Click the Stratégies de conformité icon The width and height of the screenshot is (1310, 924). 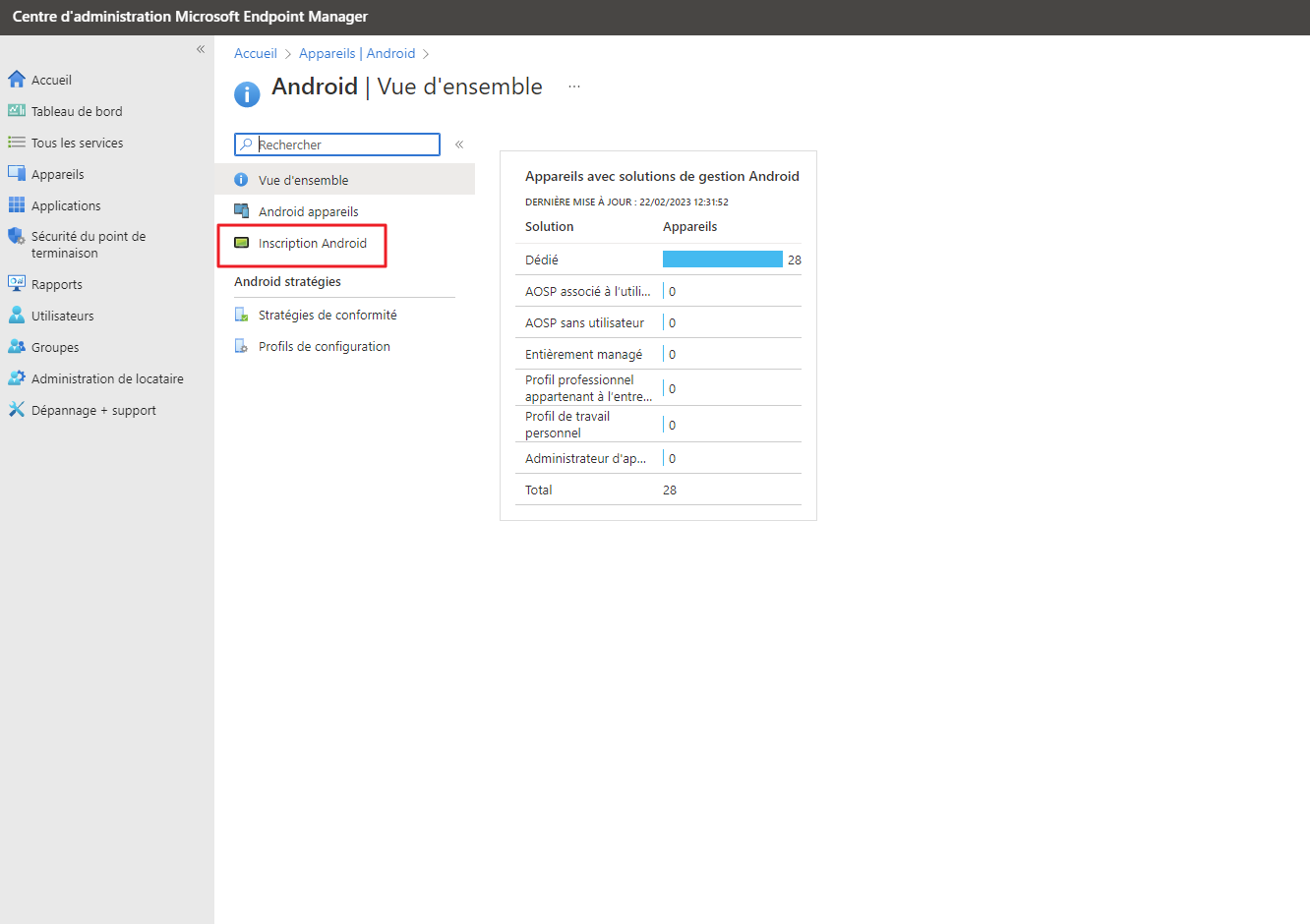pos(241,315)
